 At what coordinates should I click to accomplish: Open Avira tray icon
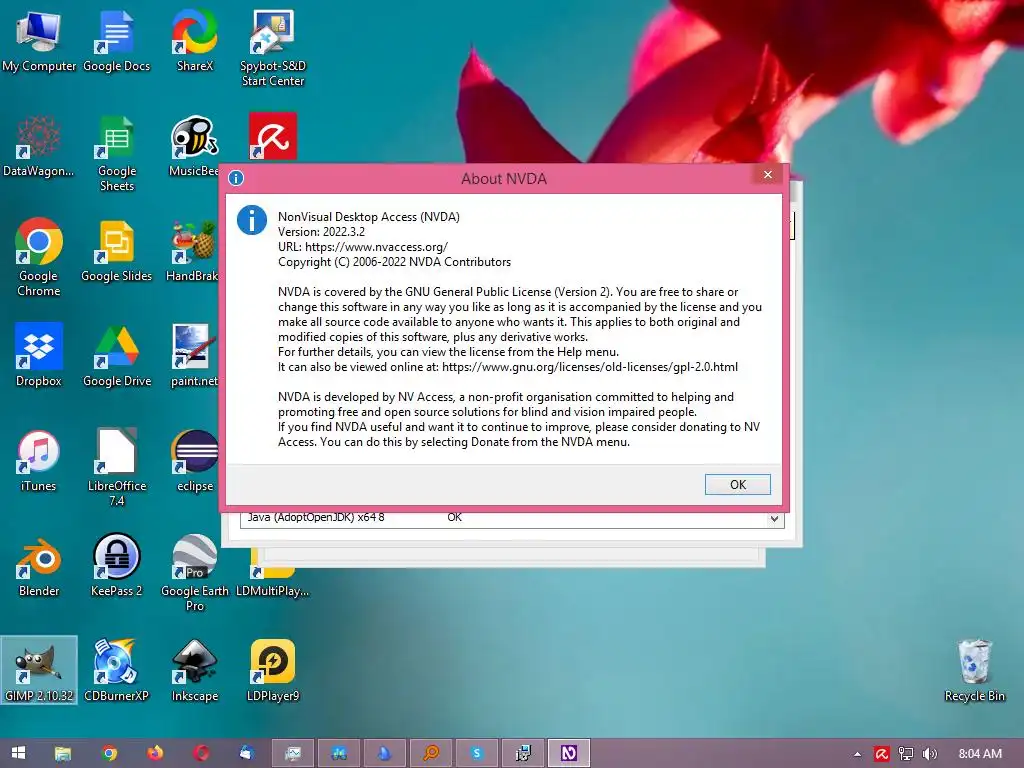click(882, 754)
